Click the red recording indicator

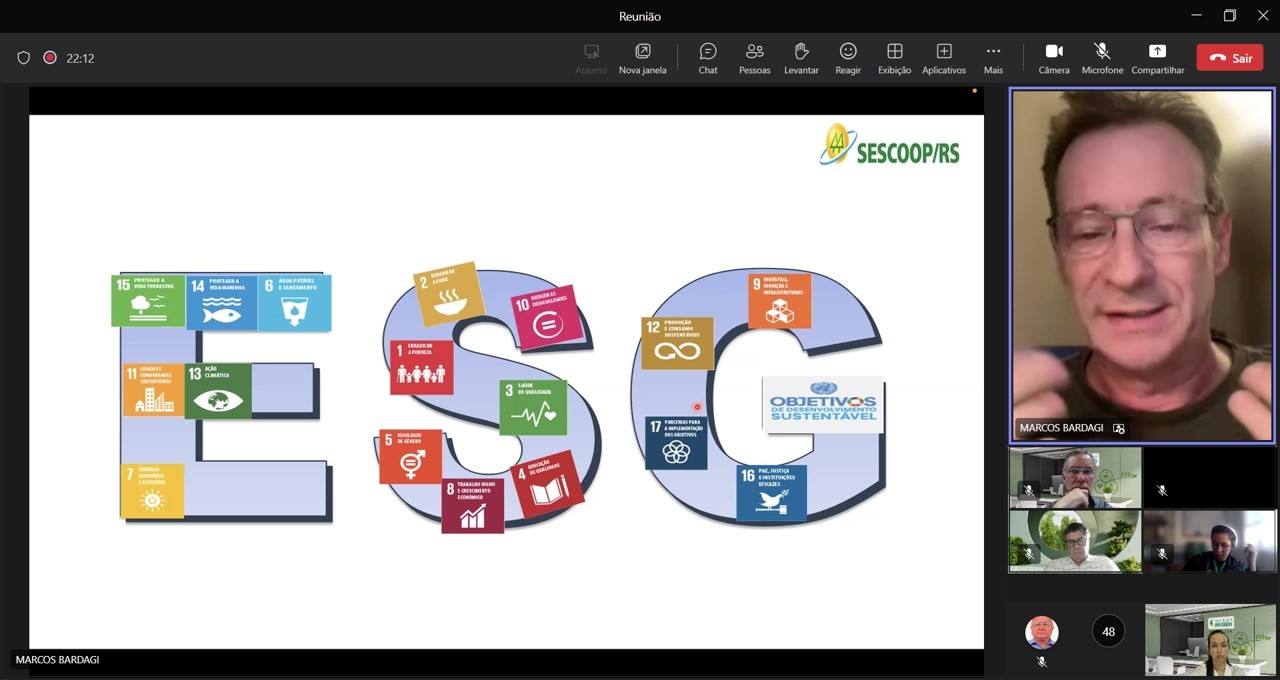pos(49,58)
